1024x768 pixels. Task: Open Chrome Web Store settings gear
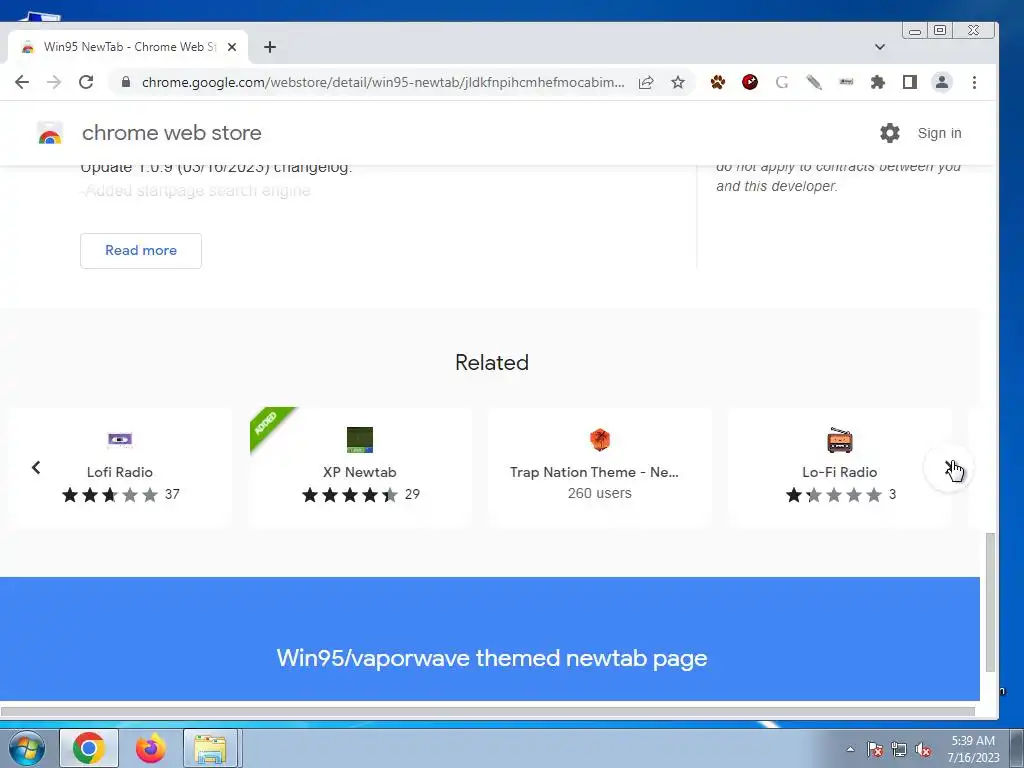coord(889,133)
